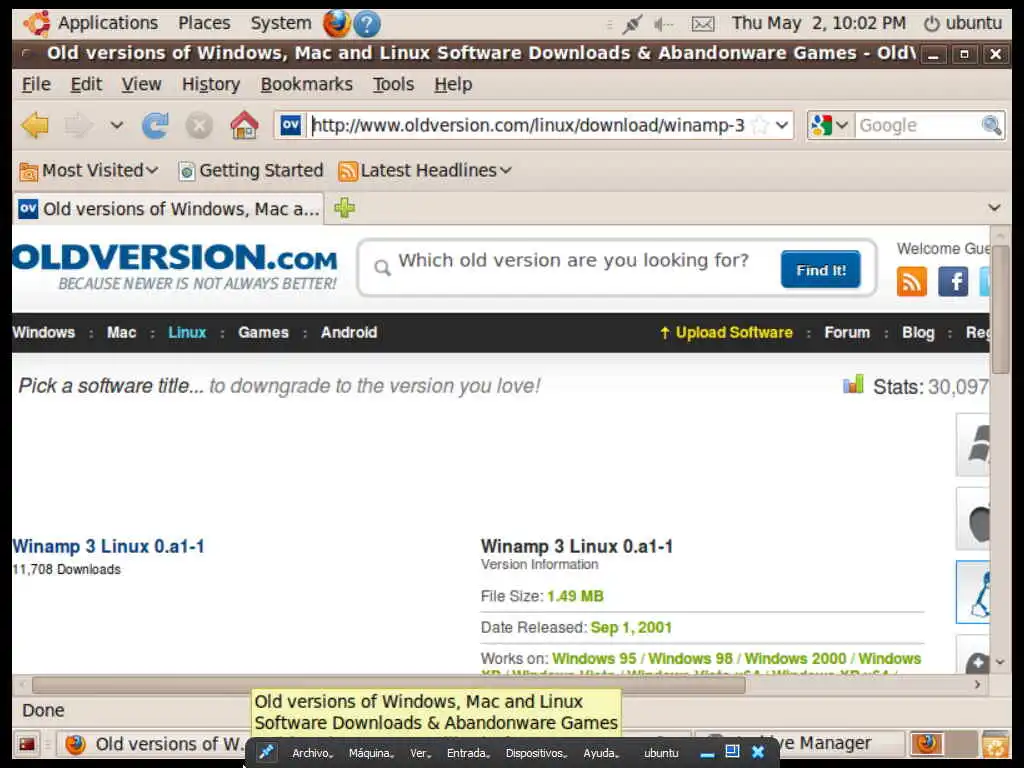The image size is (1024, 768).
Task: Click the Find It! button
Action: pos(821,270)
